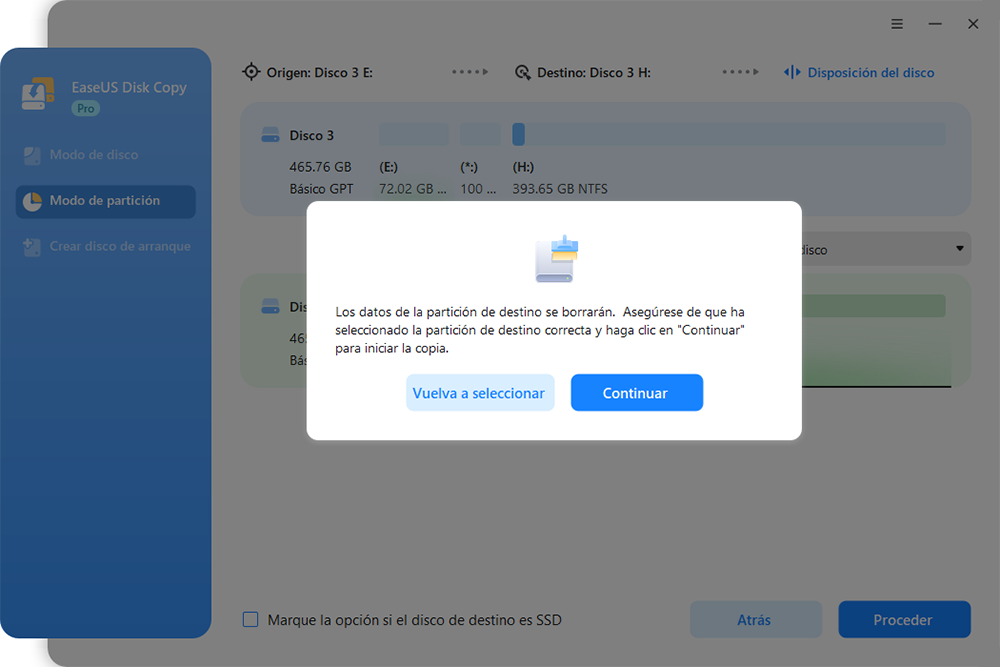Screen dimensions: 1000x667
Task: Click the EaseUS Disk Copy logo icon
Action: tap(38, 94)
